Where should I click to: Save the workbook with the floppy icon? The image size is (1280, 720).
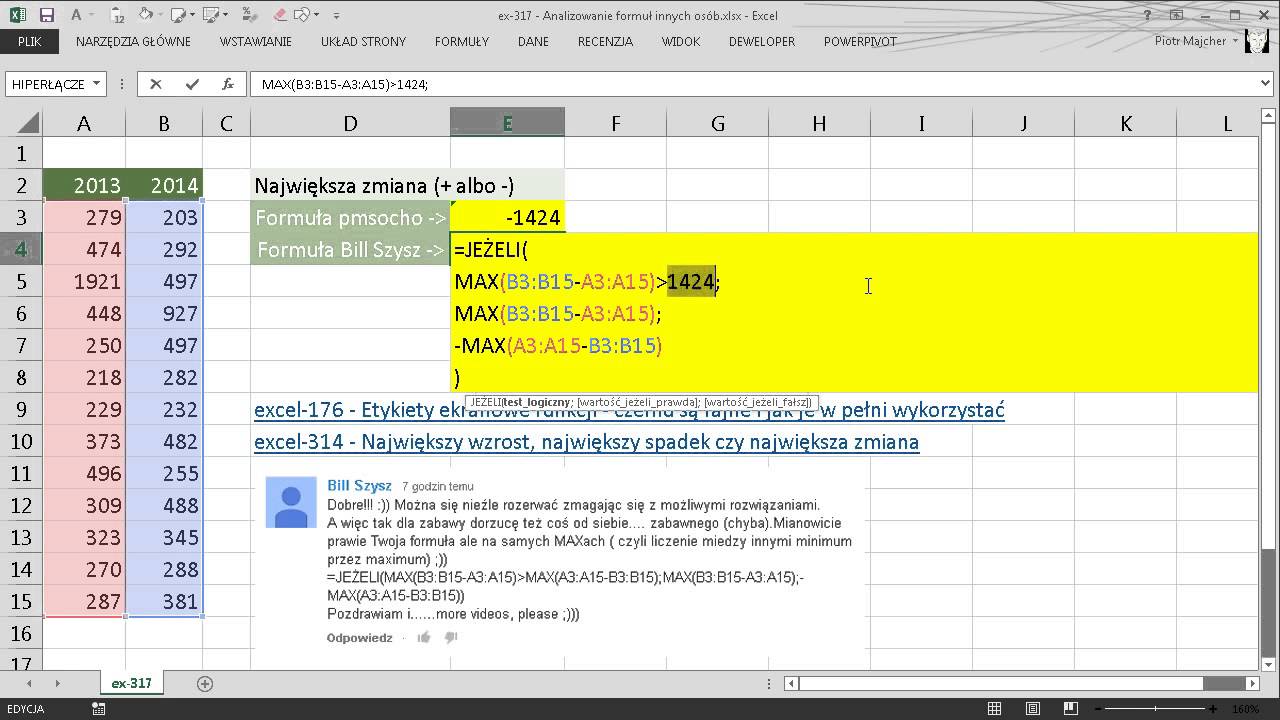coord(48,15)
